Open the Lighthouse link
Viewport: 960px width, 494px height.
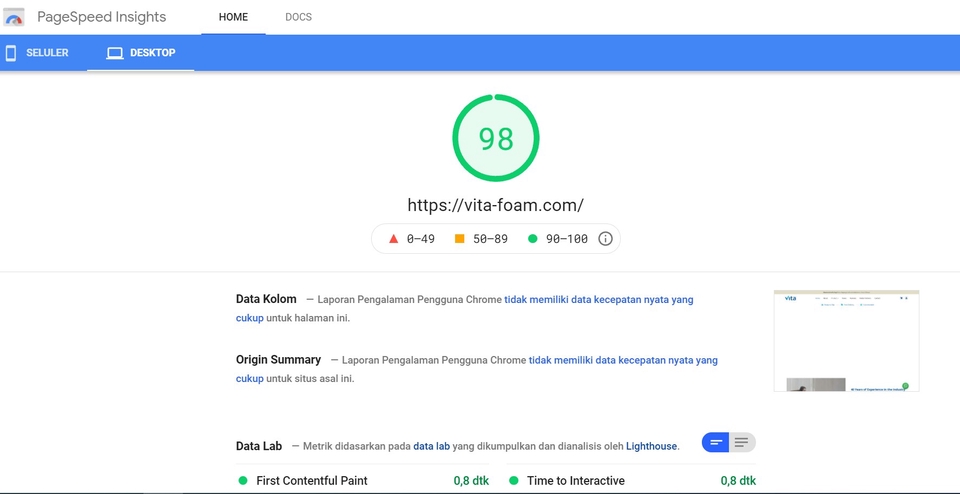651,446
